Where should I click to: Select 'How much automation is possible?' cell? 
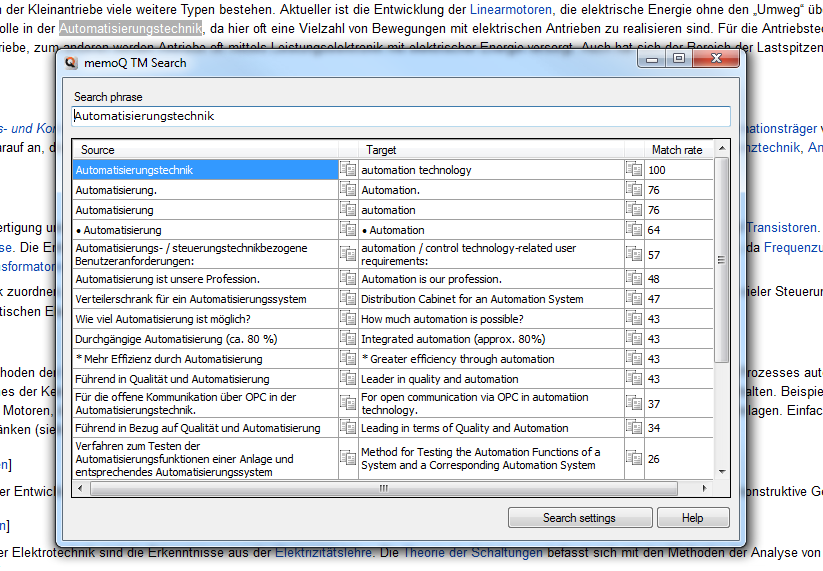491,319
